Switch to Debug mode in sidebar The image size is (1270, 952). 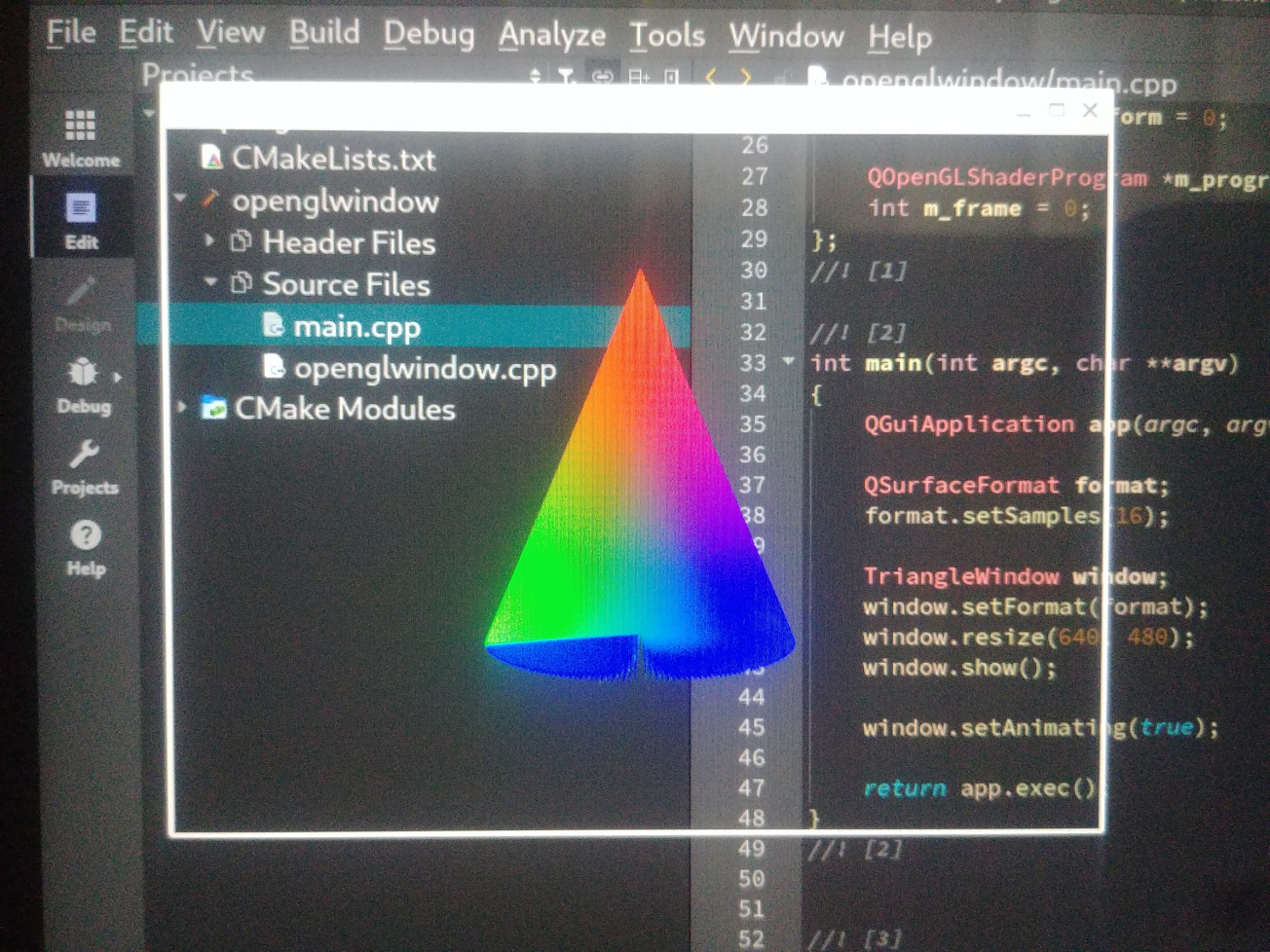click(x=83, y=384)
